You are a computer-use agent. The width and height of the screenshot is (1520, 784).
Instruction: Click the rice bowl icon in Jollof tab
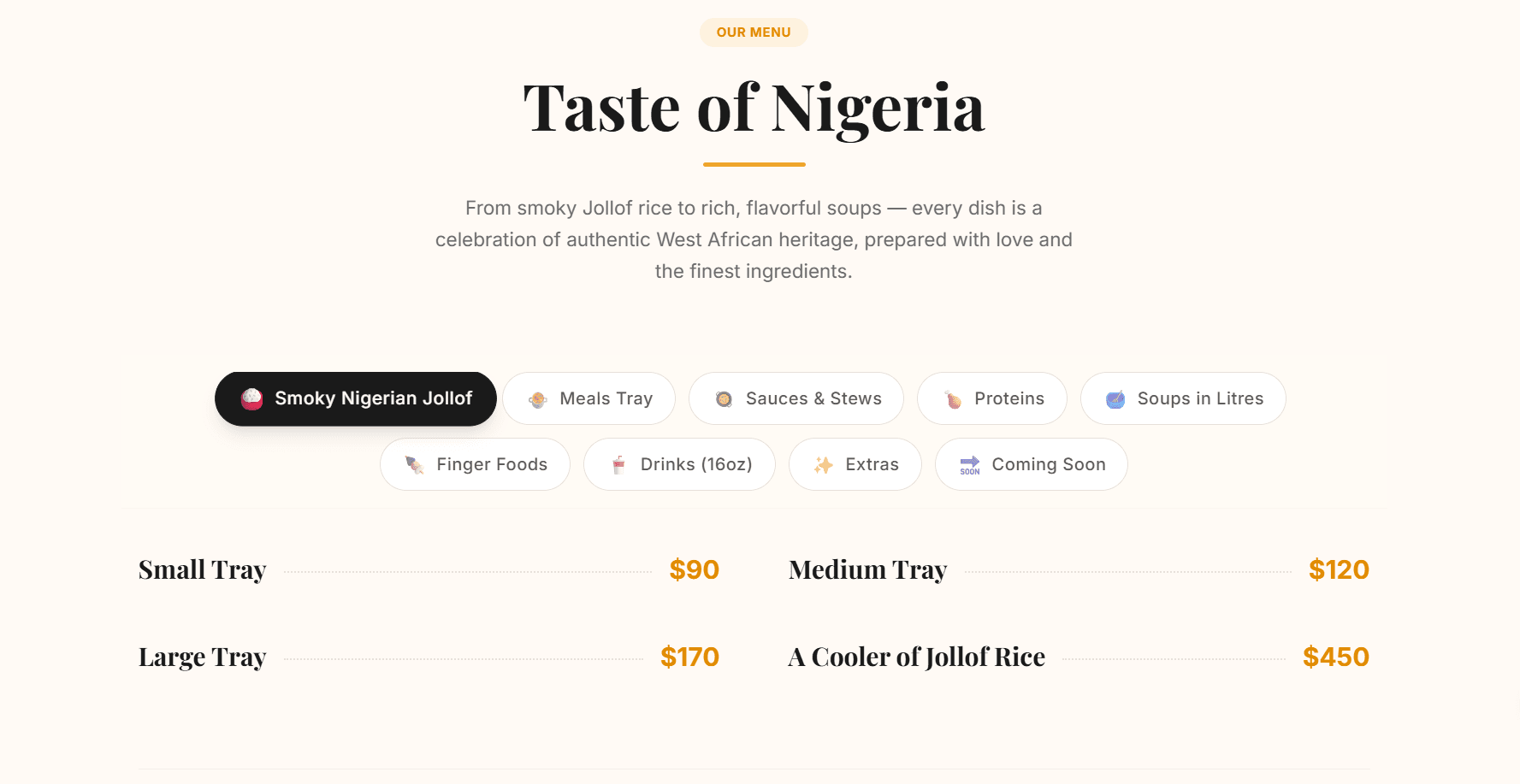pyautogui.click(x=251, y=399)
